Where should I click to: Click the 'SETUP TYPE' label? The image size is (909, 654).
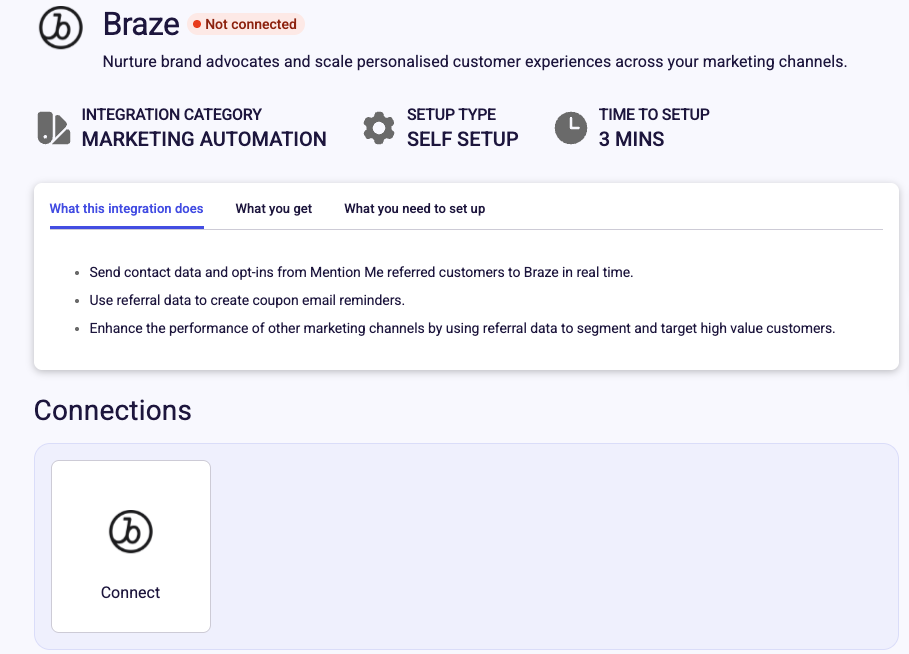coord(452,114)
